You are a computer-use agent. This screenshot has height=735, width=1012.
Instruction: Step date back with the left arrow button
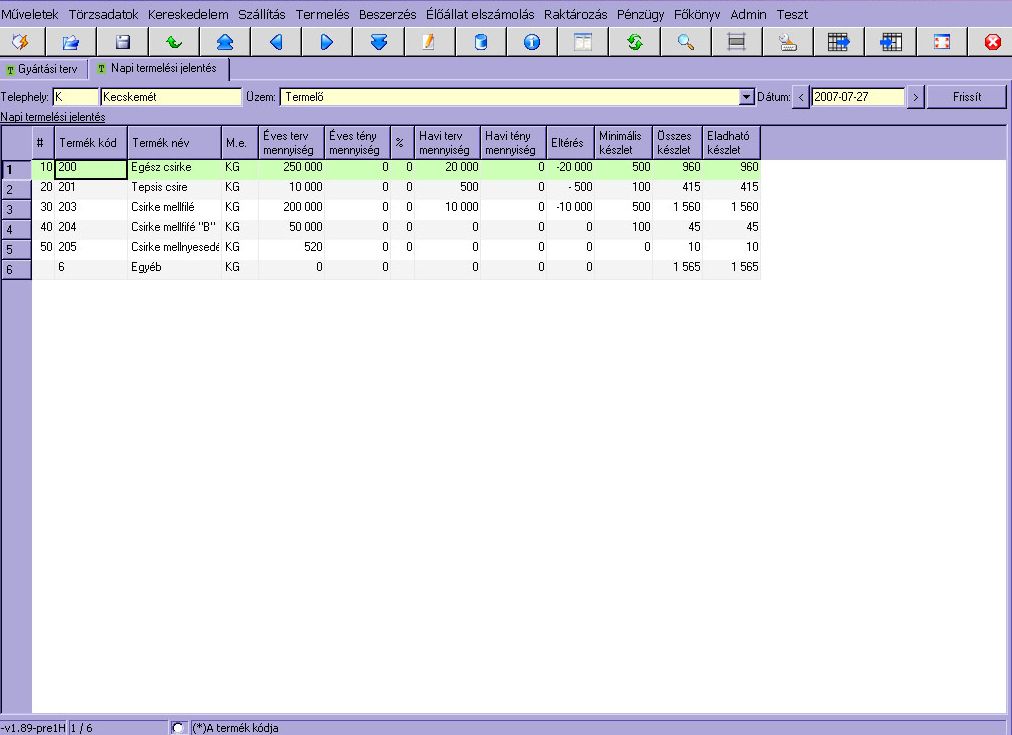coord(801,97)
